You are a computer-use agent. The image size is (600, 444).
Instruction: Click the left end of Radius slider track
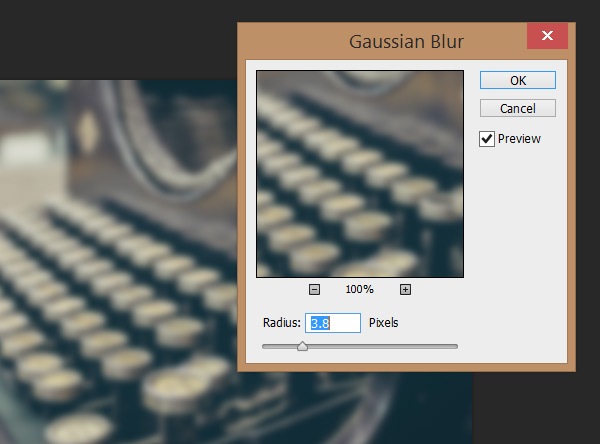point(265,346)
